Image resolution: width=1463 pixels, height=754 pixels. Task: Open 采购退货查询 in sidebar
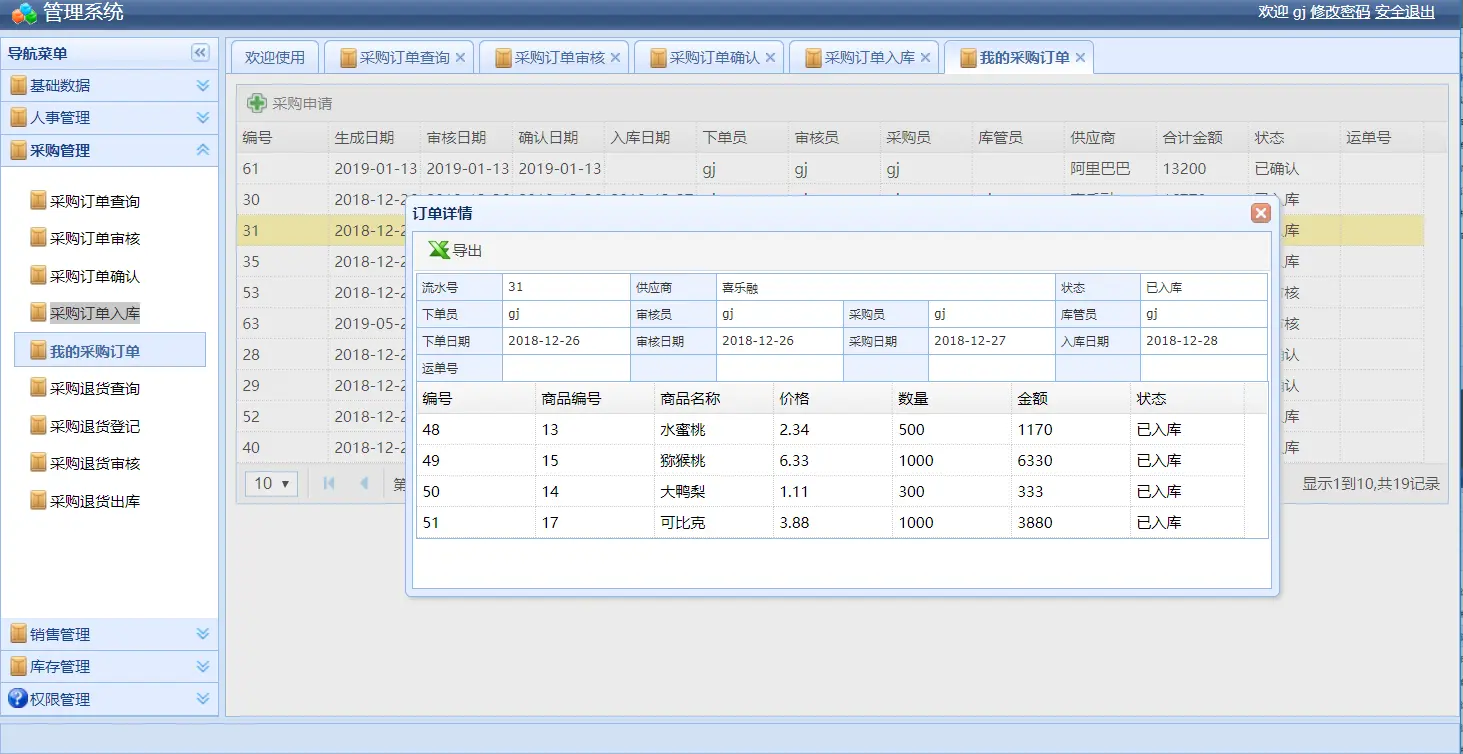(95, 388)
